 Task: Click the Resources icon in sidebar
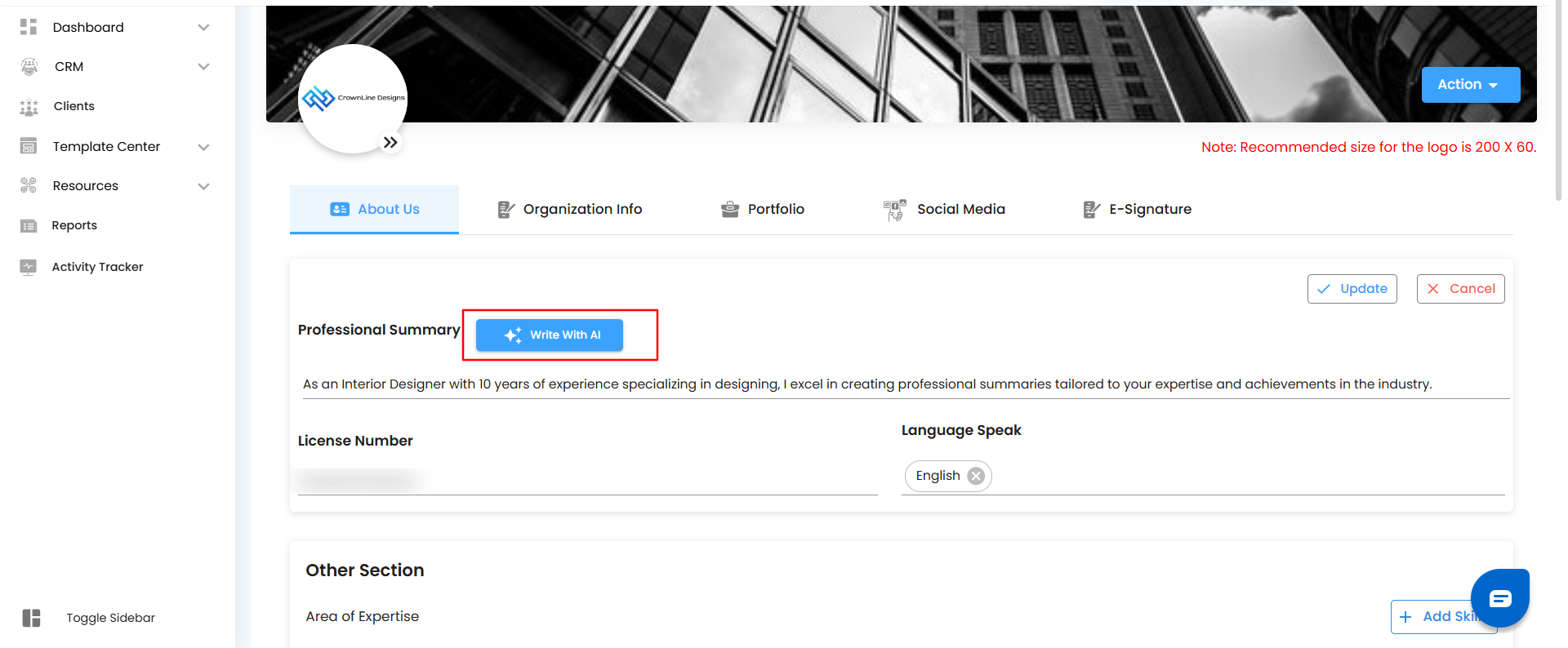pos(29,186)
